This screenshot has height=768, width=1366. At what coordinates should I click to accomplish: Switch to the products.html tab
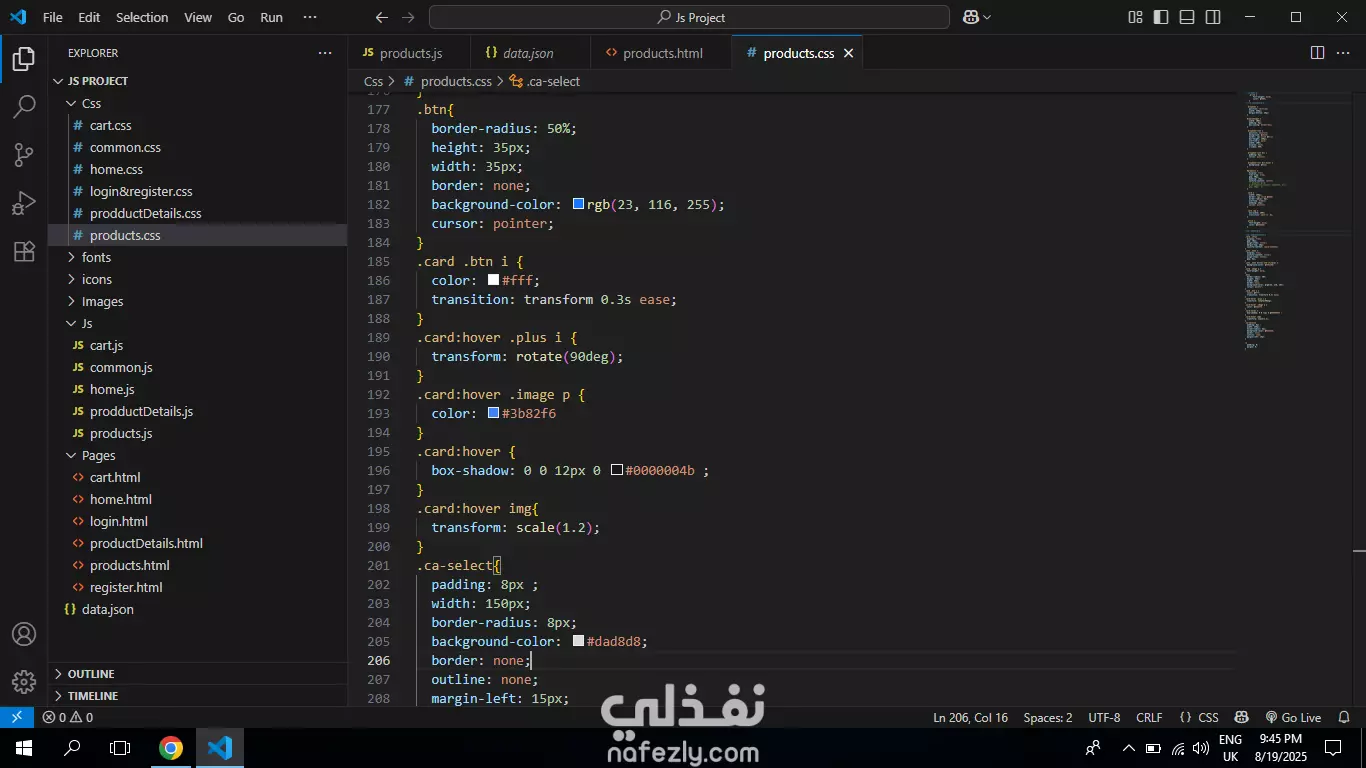662,53
